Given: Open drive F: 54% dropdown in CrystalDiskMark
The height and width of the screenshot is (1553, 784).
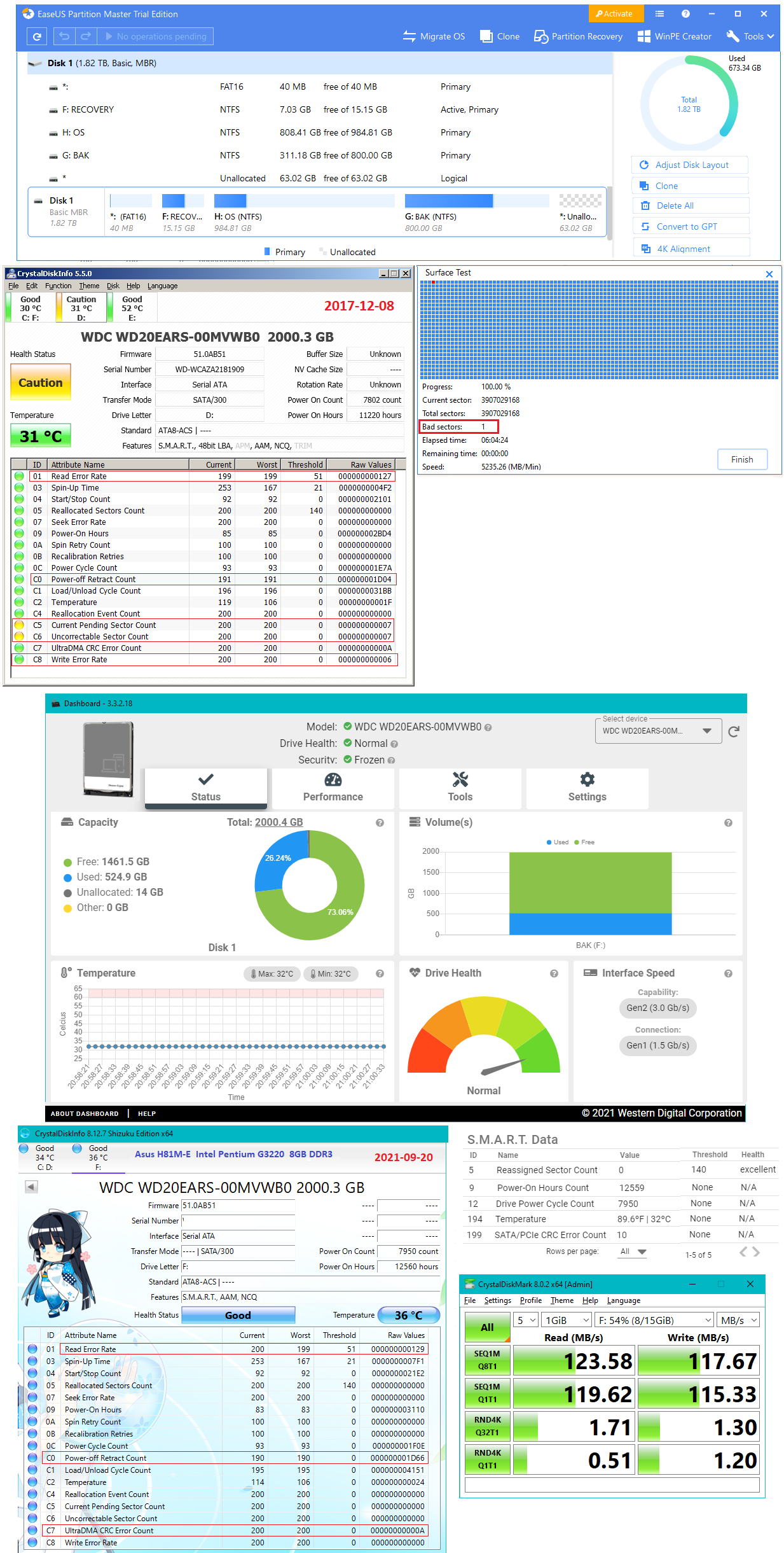Looking at the screenshot, I should click(654, 1320).
